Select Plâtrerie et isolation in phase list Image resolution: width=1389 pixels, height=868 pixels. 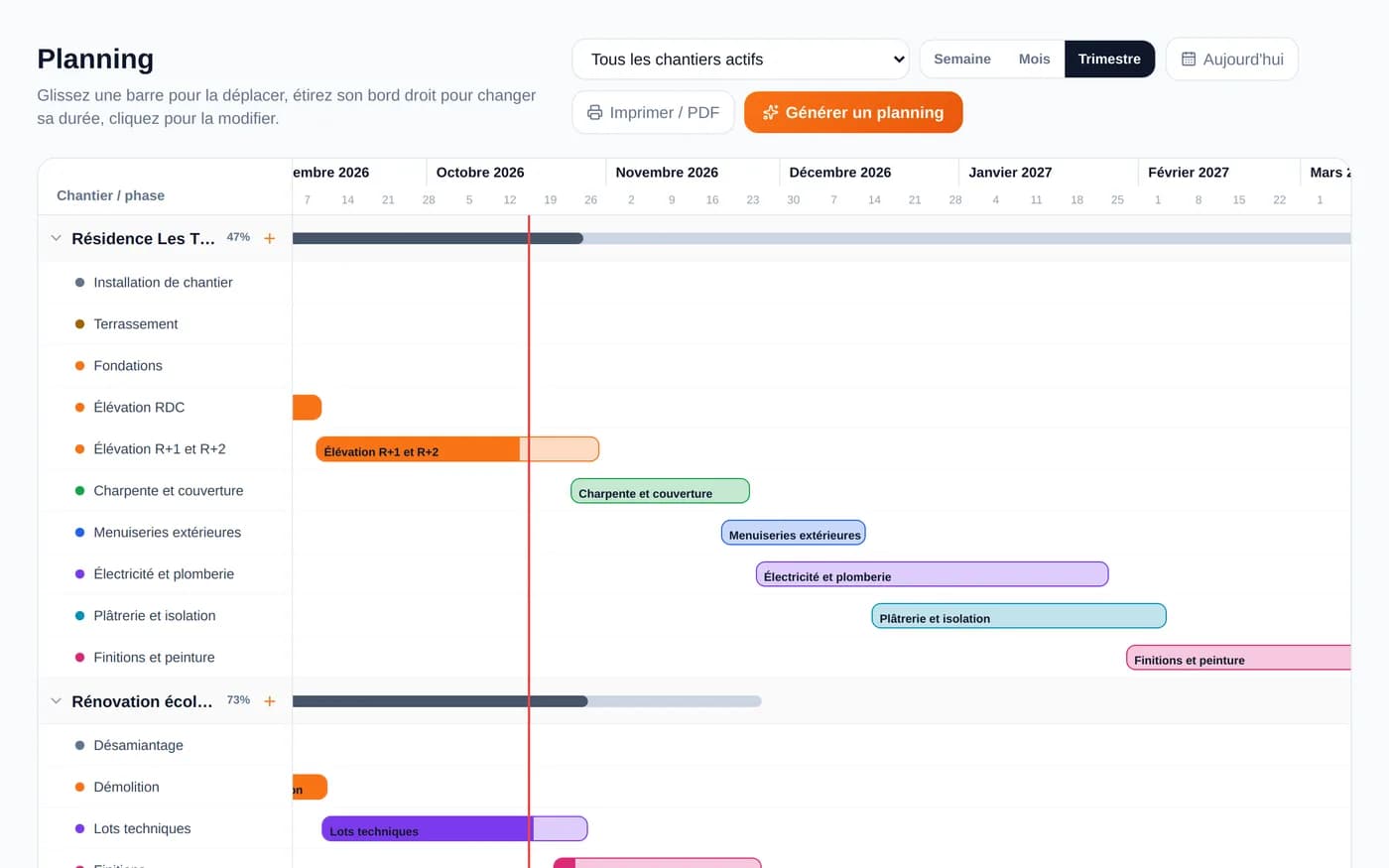165,616
